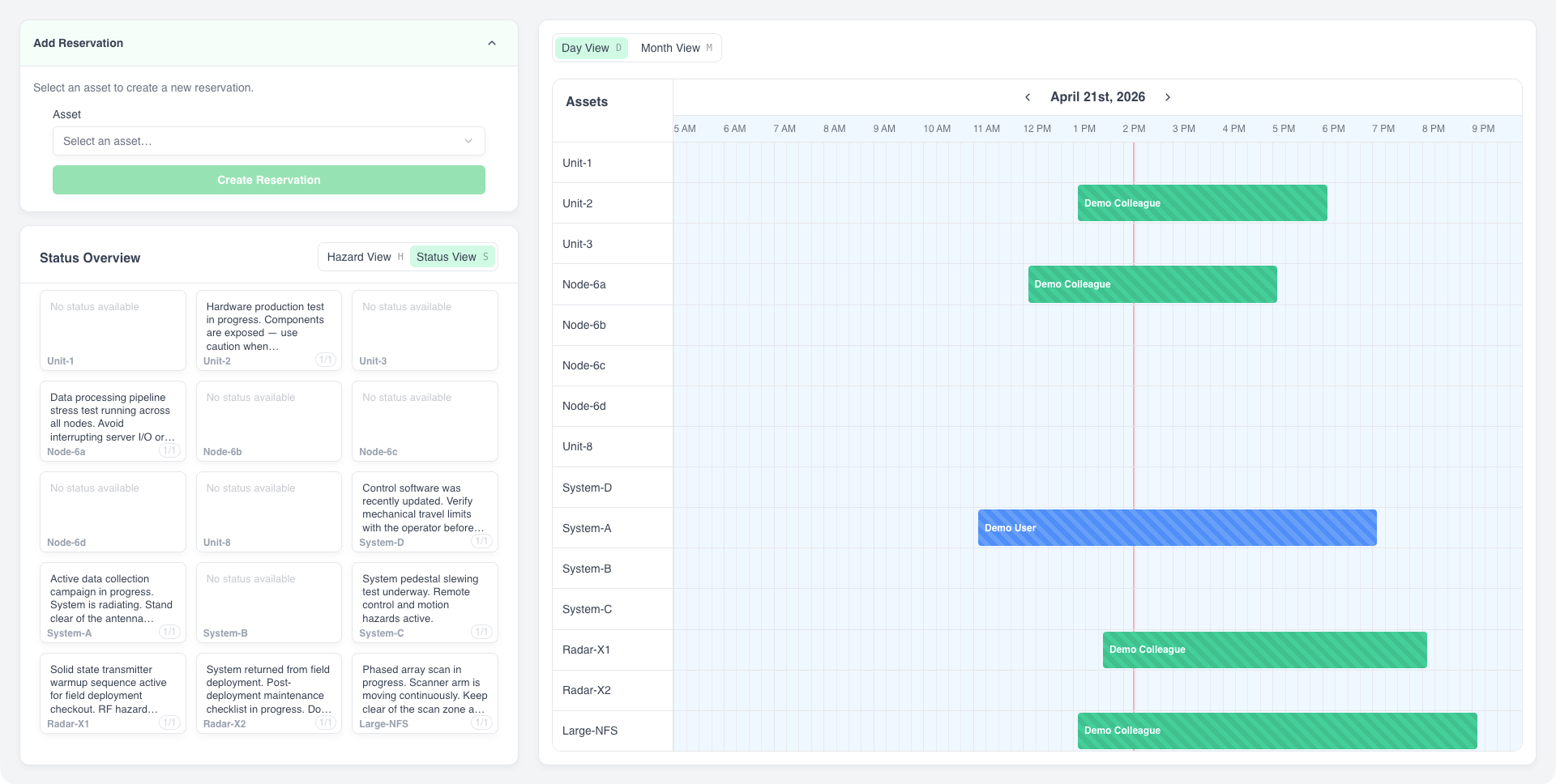This screenshot has height=784, width=1556.
Task: Click the 1/1 badge on System-C card
Action: [481, 632]
